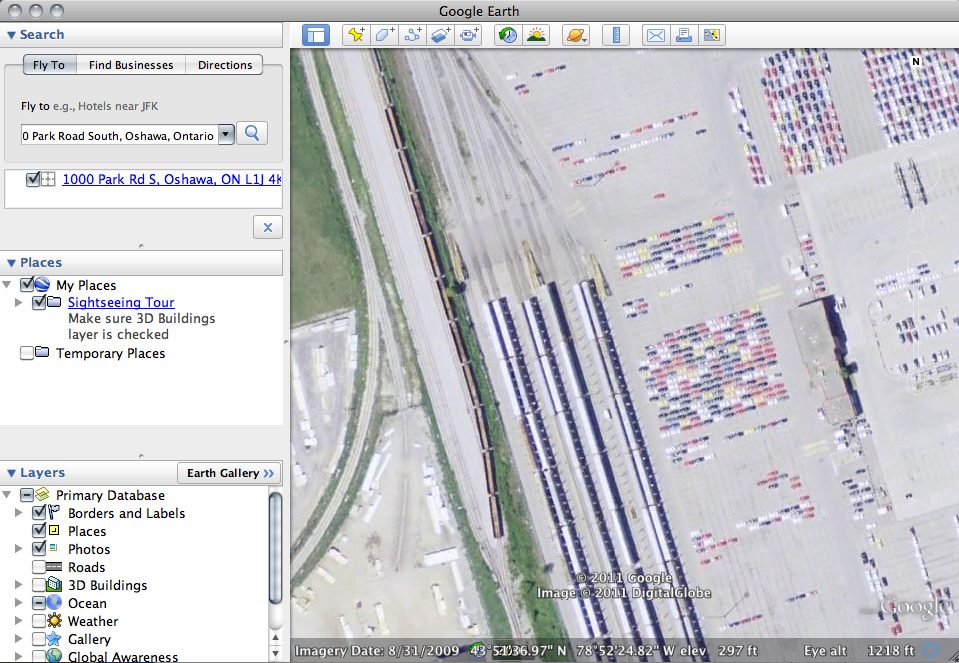The width and height of the screenshot is (959, 663).
Task: Select the Add Path tool
Action: (x=412, y=35)
